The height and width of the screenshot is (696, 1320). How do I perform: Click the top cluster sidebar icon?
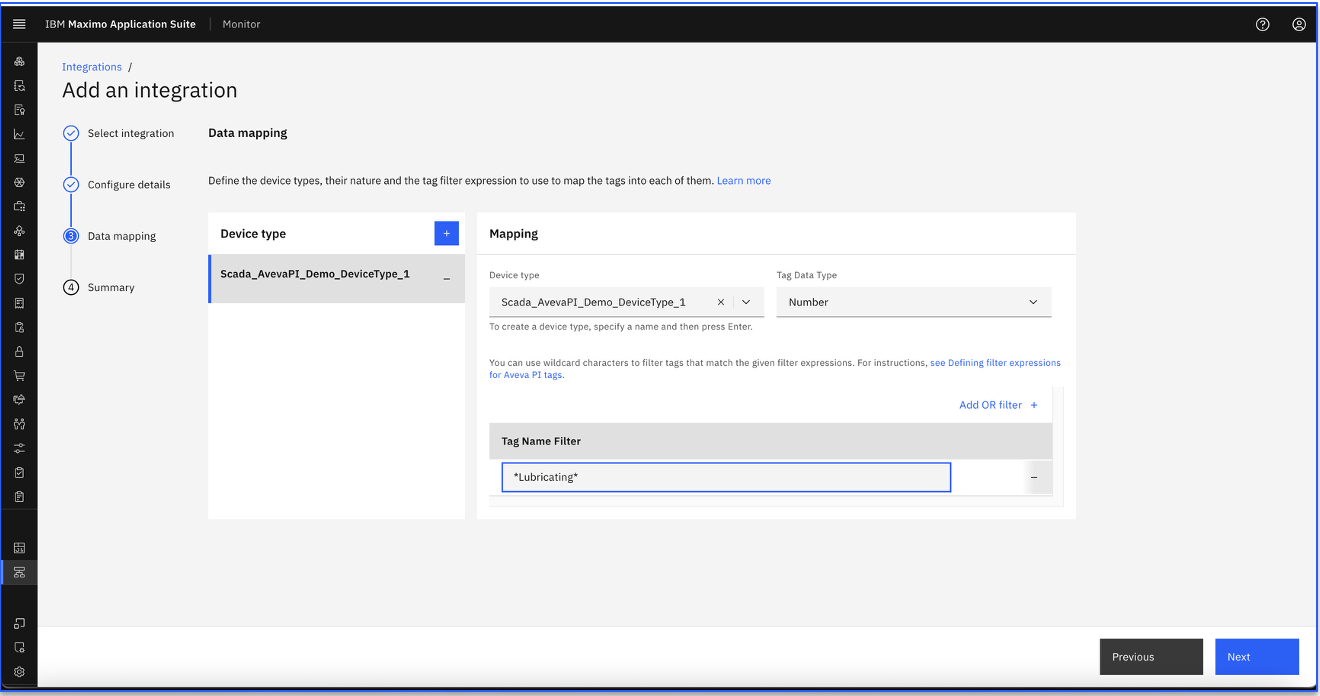point(19,62)
